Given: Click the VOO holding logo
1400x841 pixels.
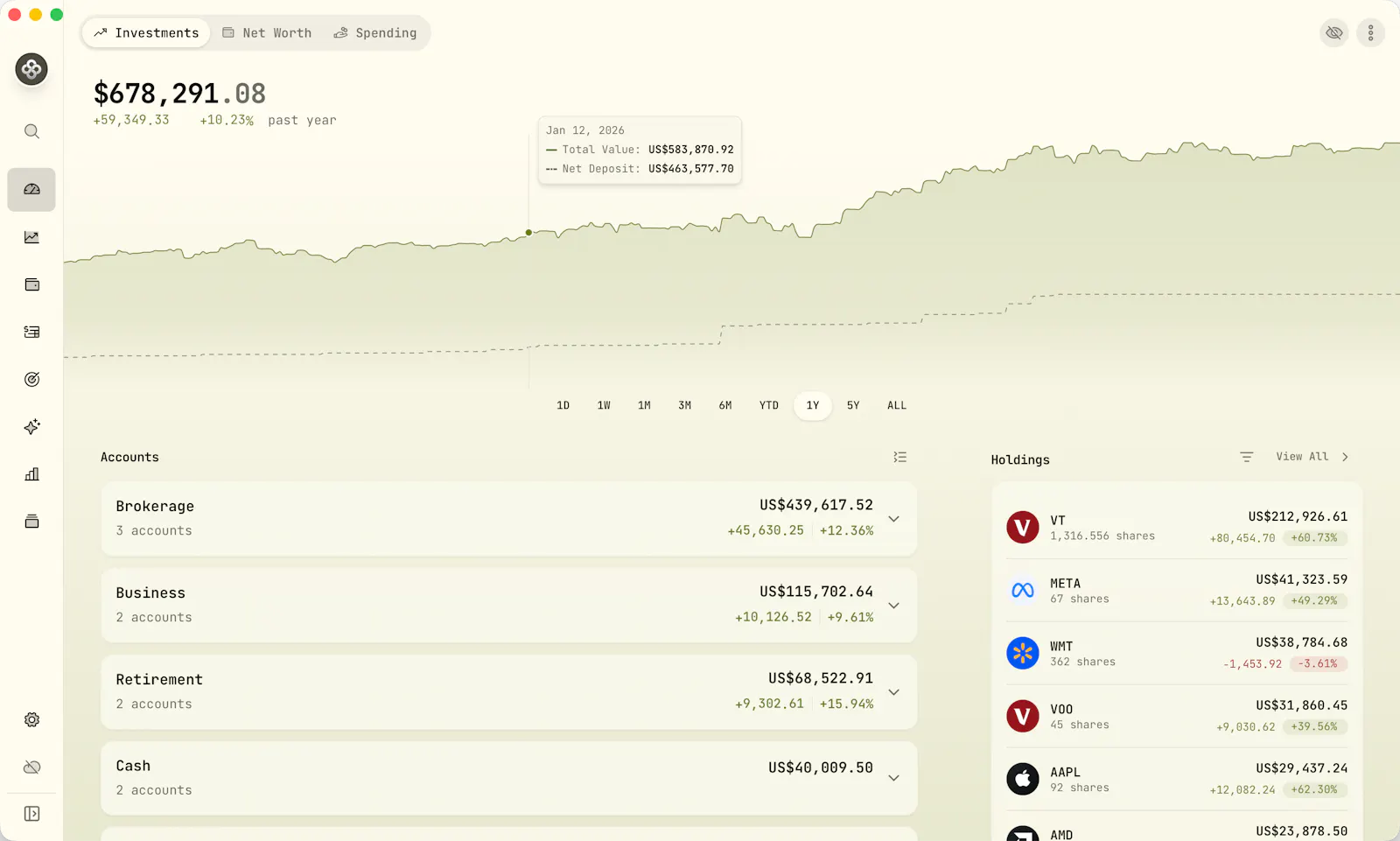Looking at the screenshot, I should tap(1022, 716).
